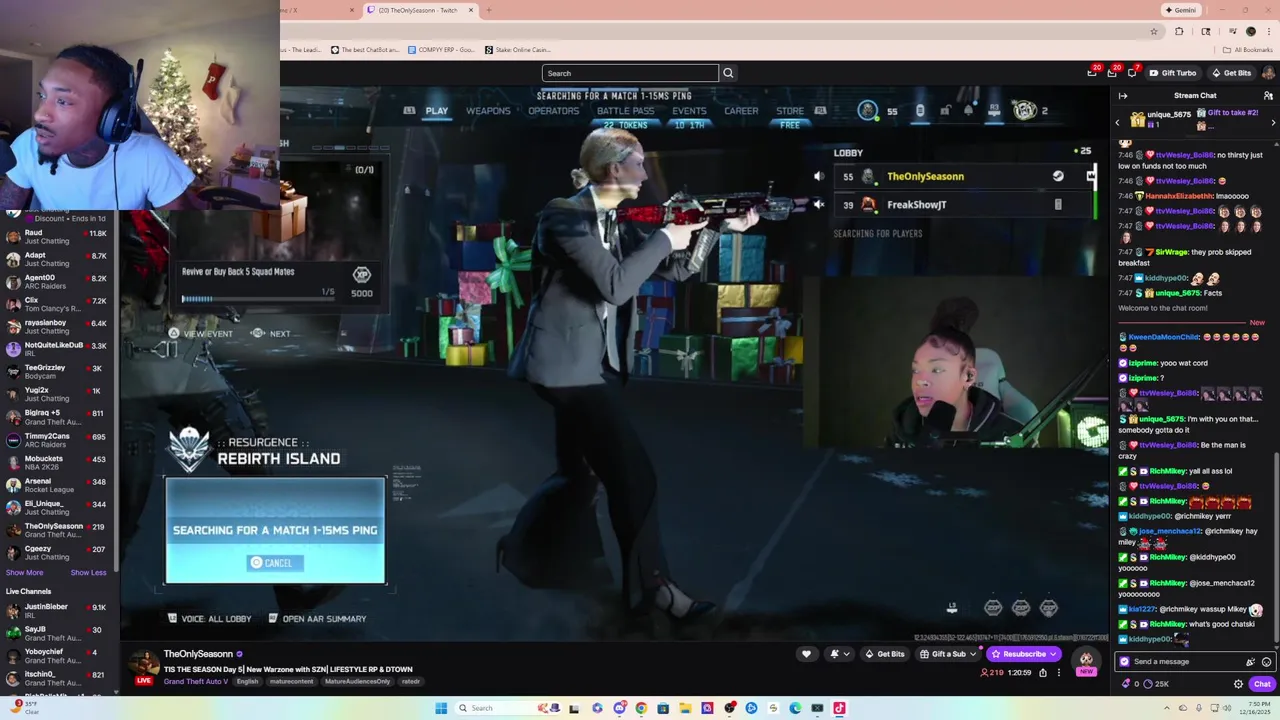Image resolution: width=1280 pixels, height=720 pixels.
Task: Toggle the volume icon in system tray
Action: point(1229,708)
